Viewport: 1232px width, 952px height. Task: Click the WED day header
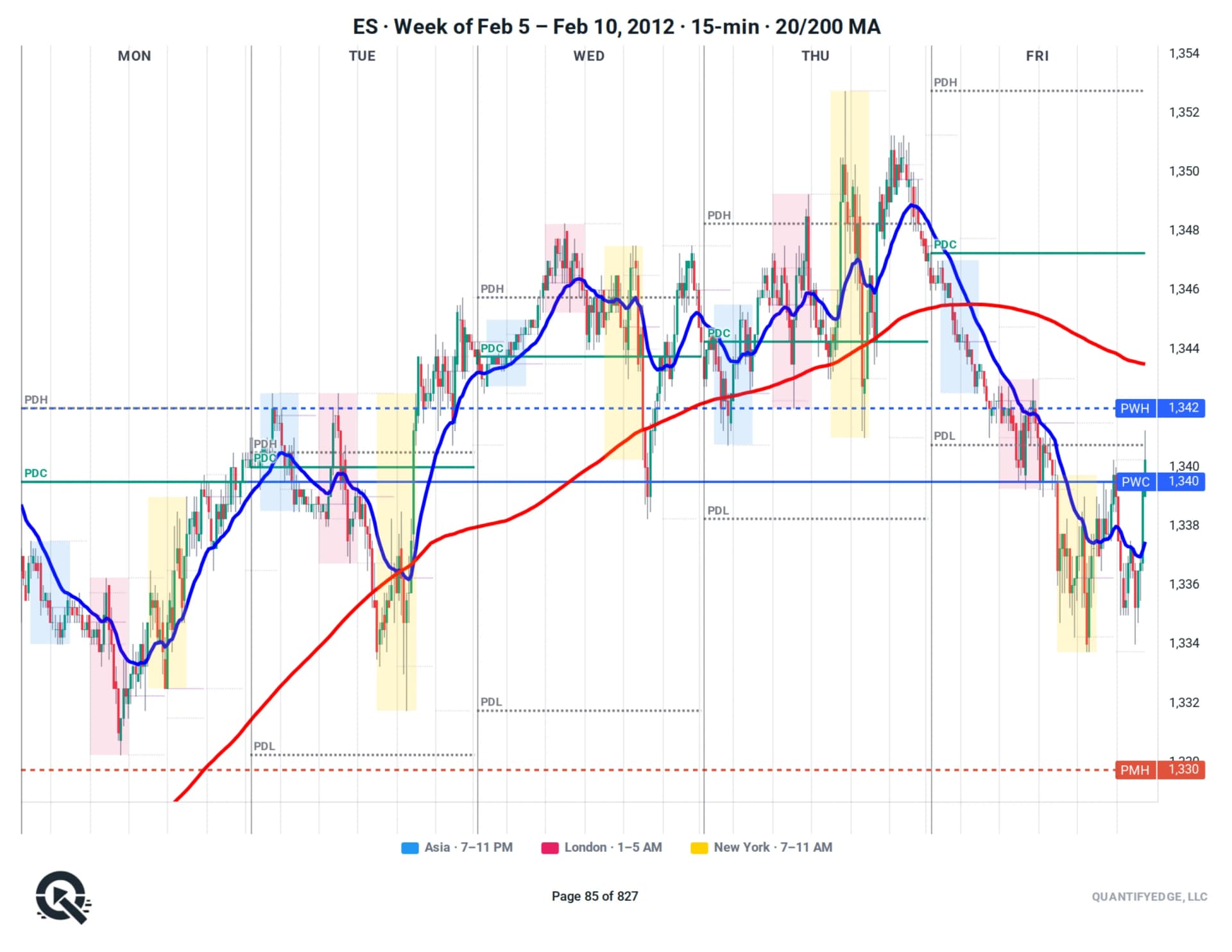(x=589, y=56)
